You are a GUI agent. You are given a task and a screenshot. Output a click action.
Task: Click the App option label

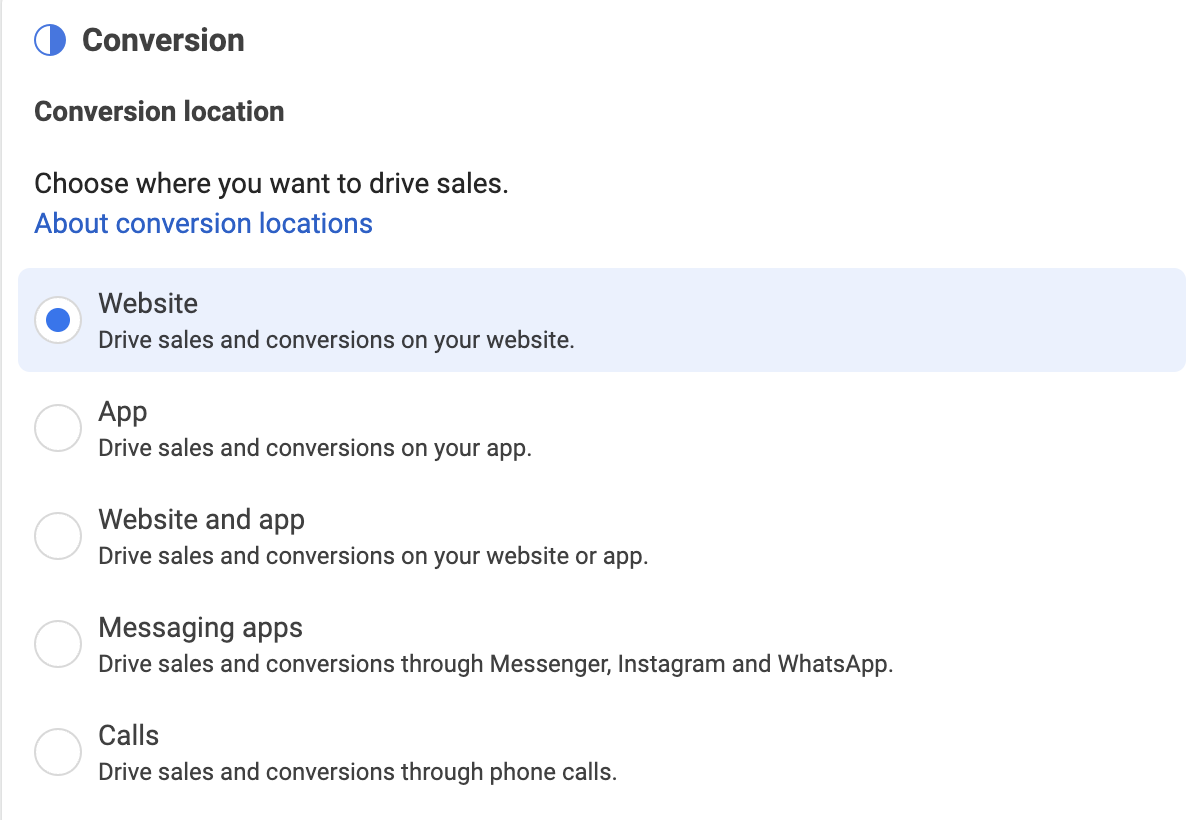(x=122, y=411)
